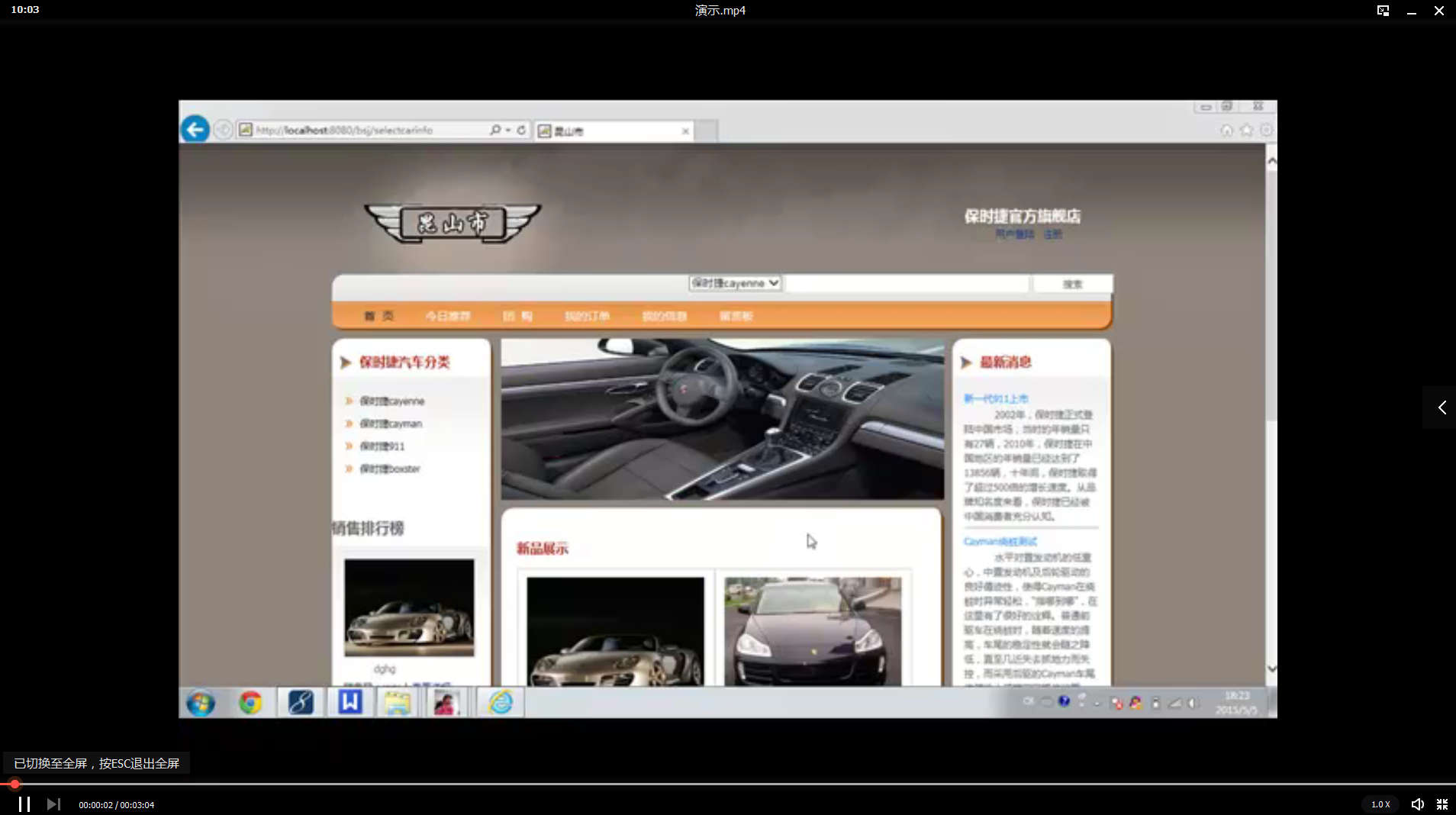This screenshot has width=1456, height=815.
Task: Open the blue S app on taskbar
Action: (301, 702)
